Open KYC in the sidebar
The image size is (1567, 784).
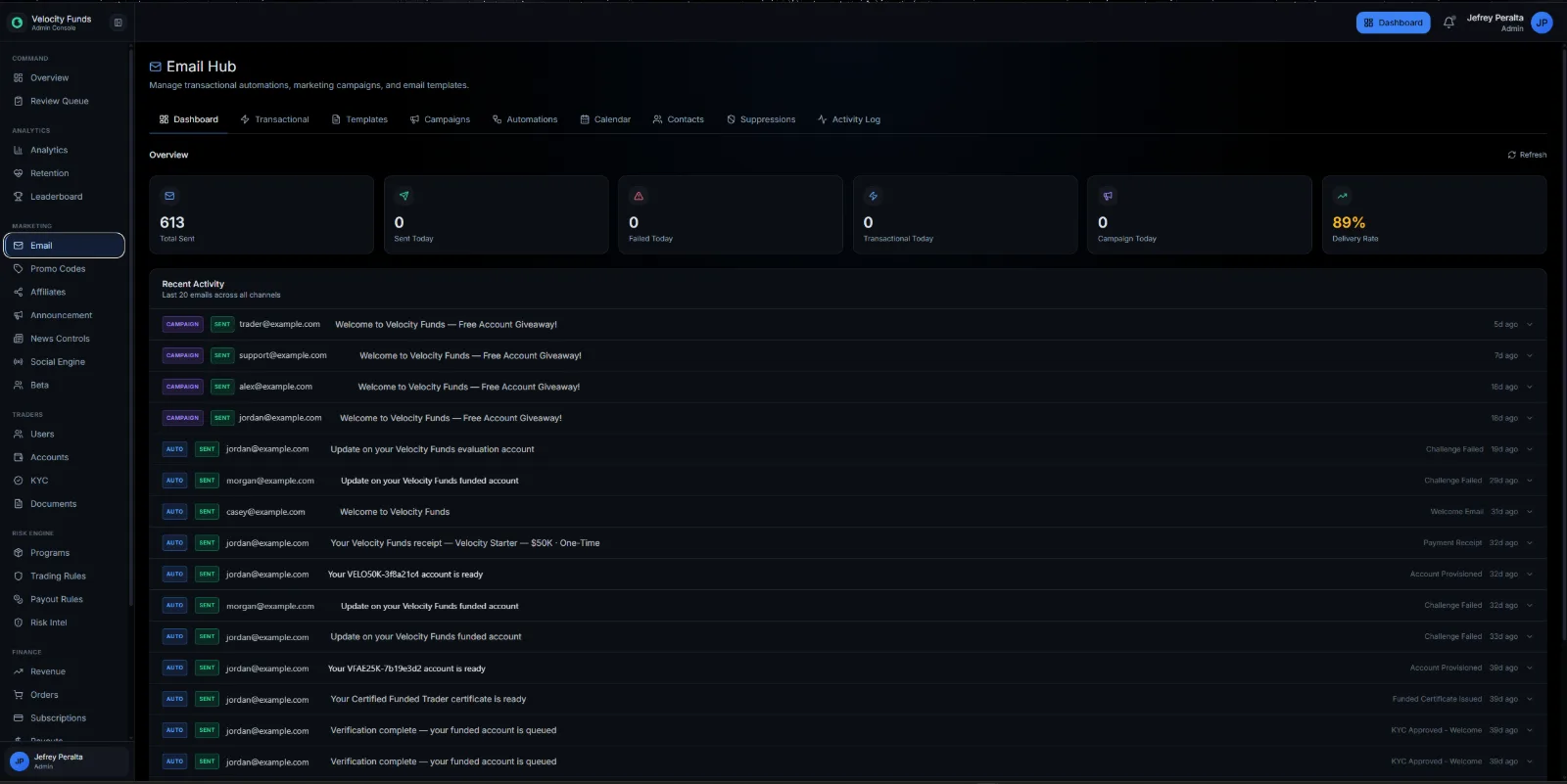tap(65, 481)
